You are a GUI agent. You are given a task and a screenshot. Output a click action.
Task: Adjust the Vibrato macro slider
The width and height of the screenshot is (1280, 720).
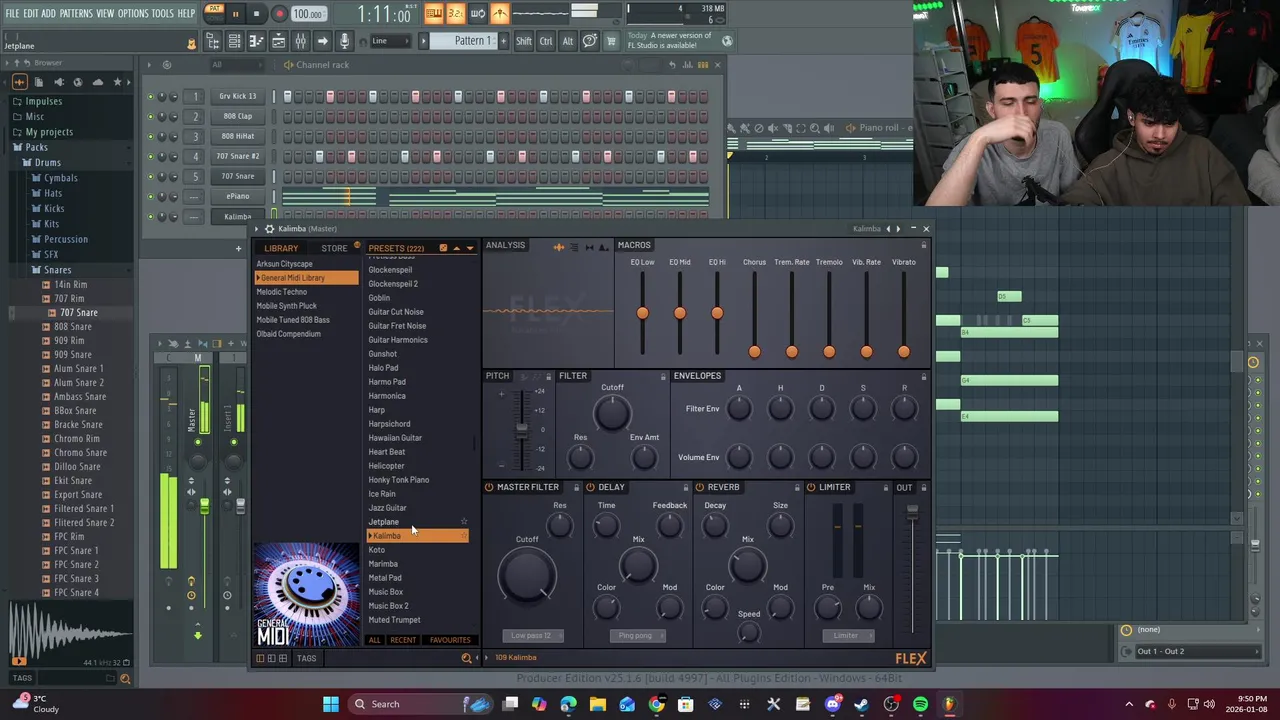point(904,350)
